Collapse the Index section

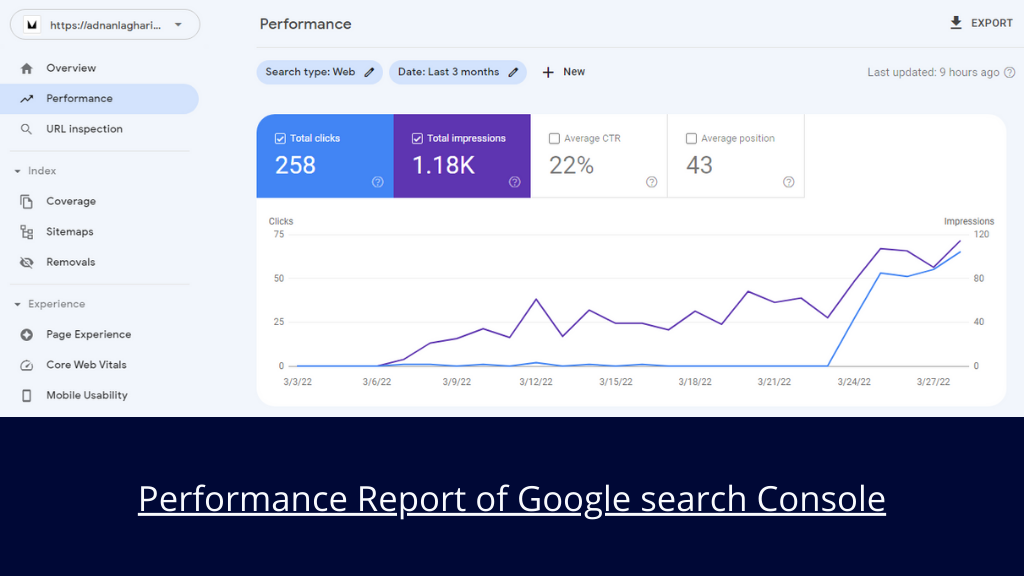tap(18, 171)
